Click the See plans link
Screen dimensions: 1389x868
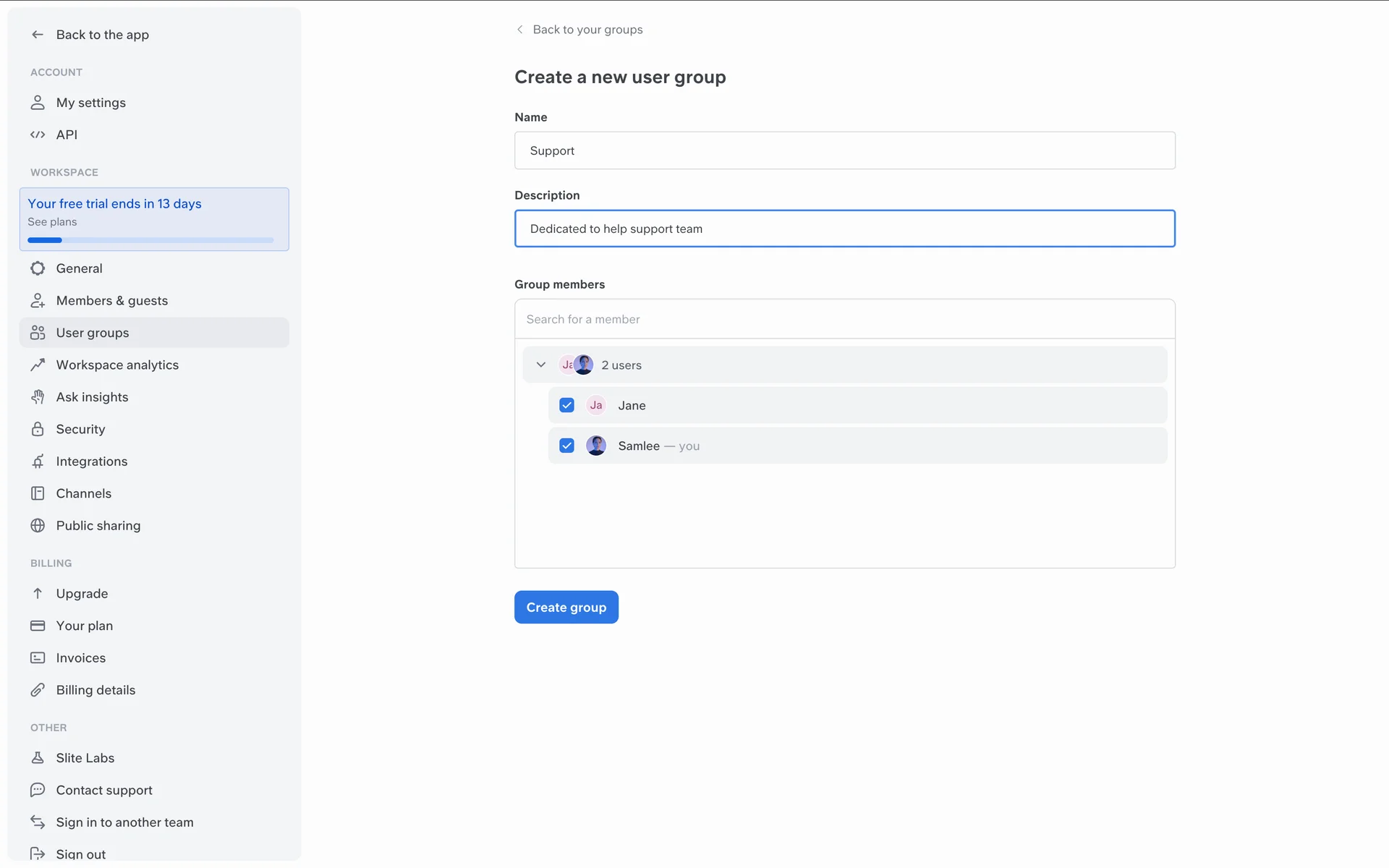point(52,222)
